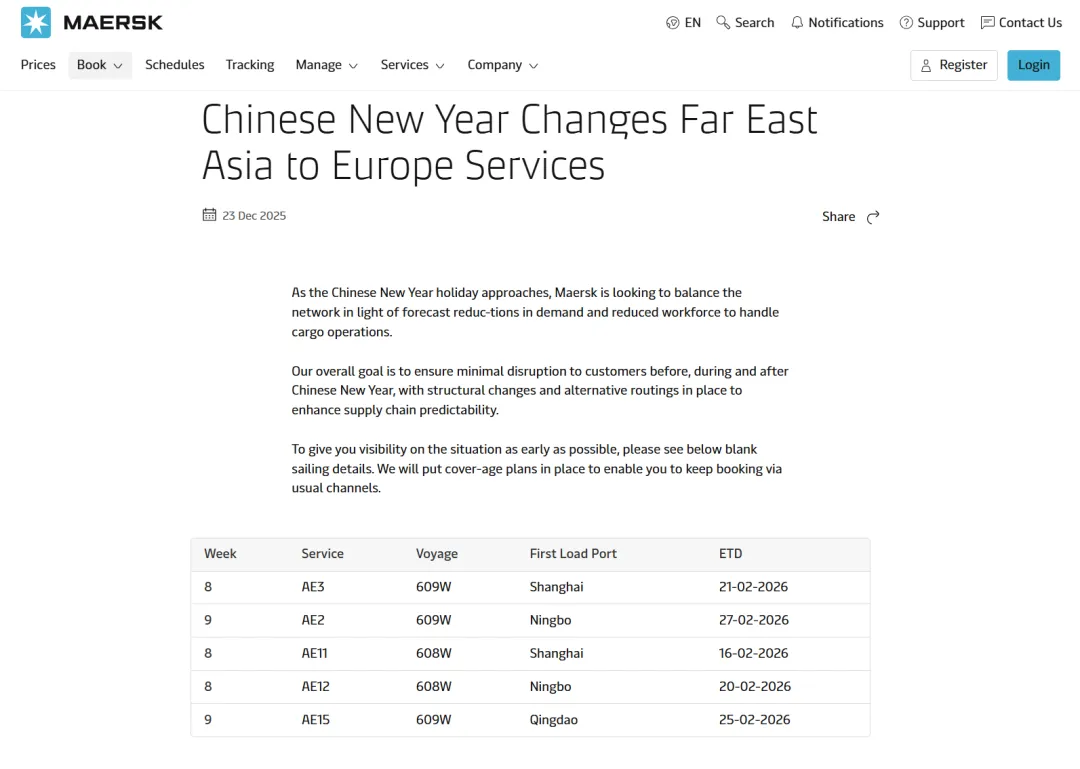Expand the Book dropdown menu
The height and width of the screenshot is (769, 1080).
coord(99,64)
